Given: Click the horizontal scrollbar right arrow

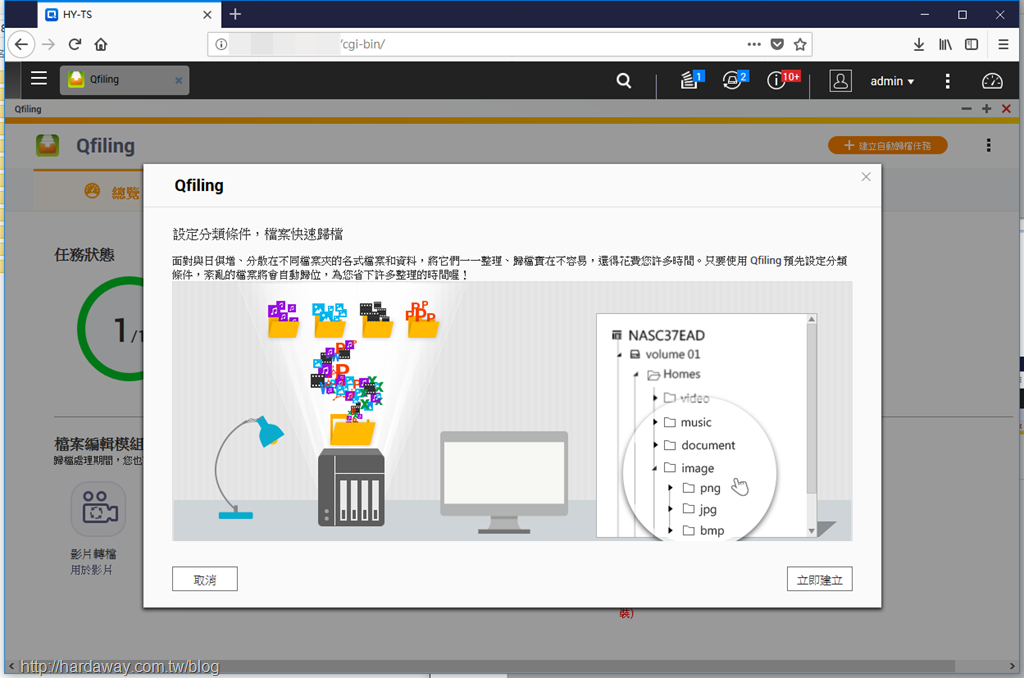Looking at the screenshot, I should coord(1012,666).
